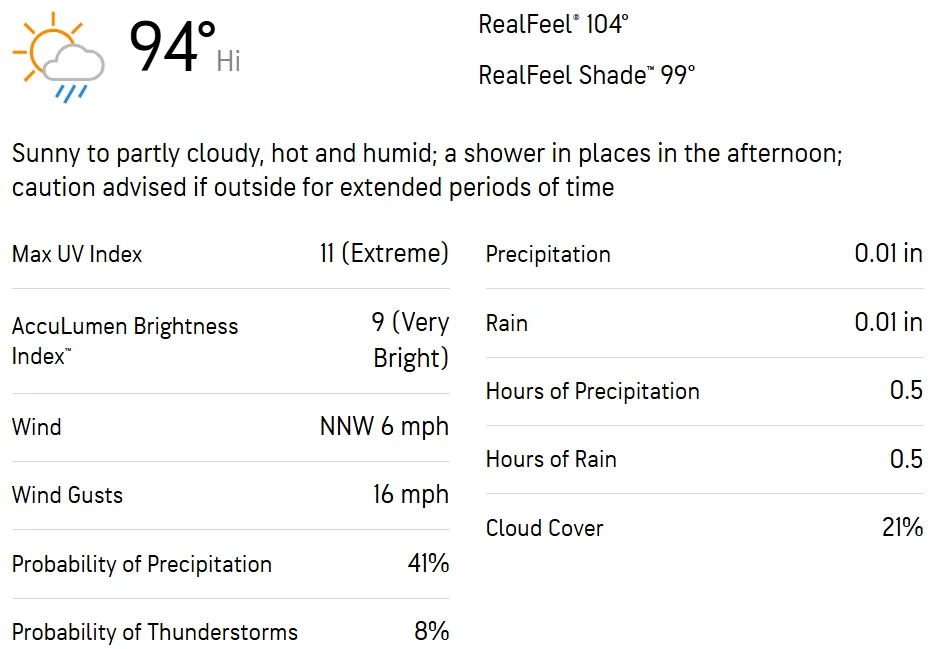Click the RealFeel Shade 99° label
936x649 pixels.
pos(587,75)
